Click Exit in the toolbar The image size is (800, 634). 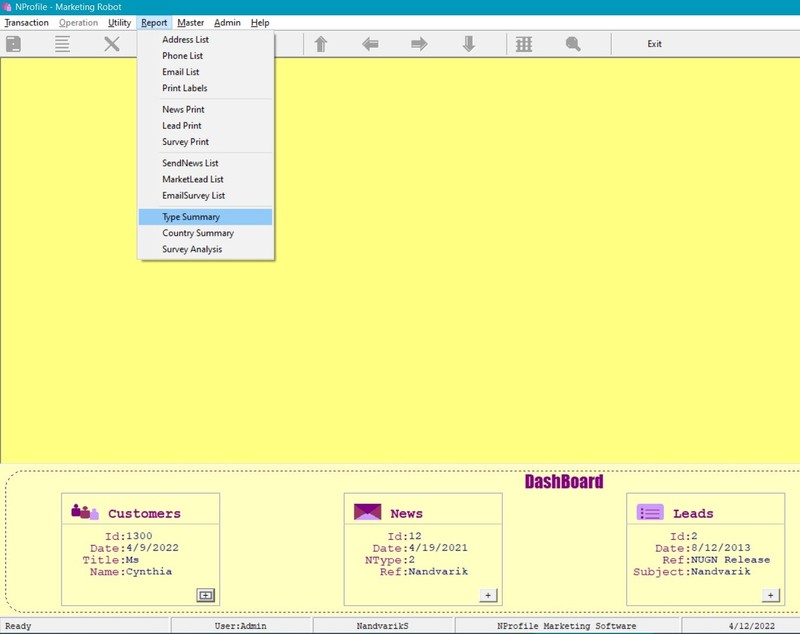(x=655, y=44)
